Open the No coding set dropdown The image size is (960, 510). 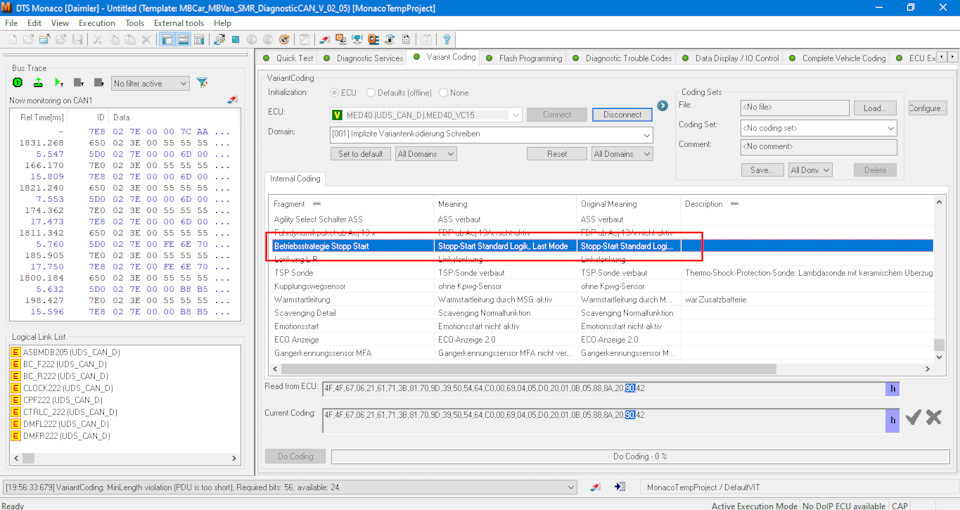point(819,128)
